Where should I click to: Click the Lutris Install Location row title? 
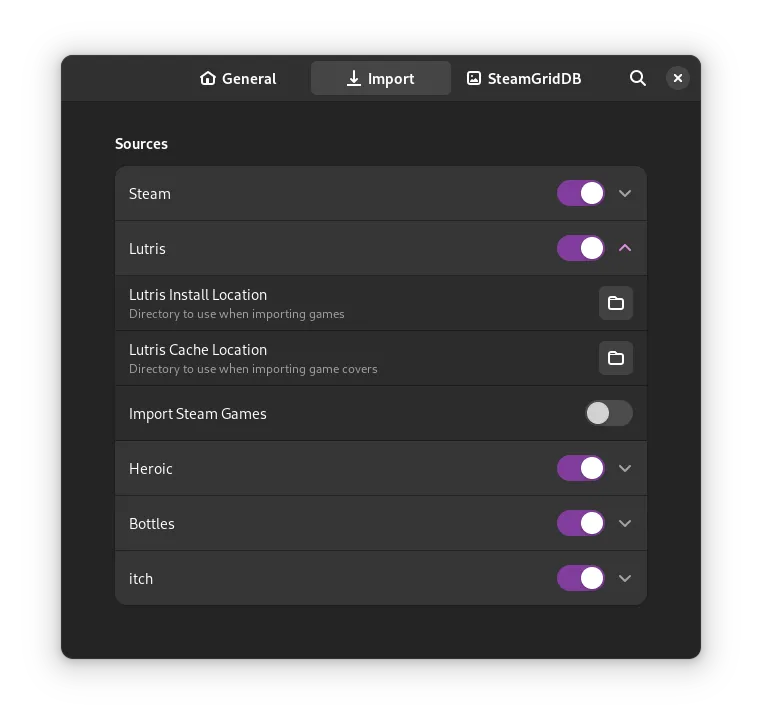click(198, 295)
